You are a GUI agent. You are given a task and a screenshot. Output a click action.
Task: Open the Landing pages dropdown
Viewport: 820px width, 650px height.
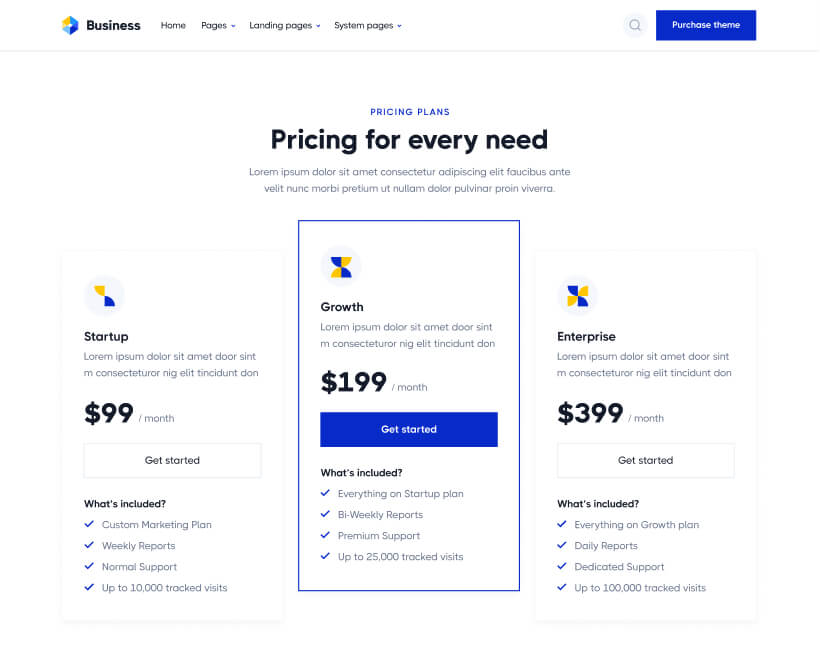click(x=285, y=25)
